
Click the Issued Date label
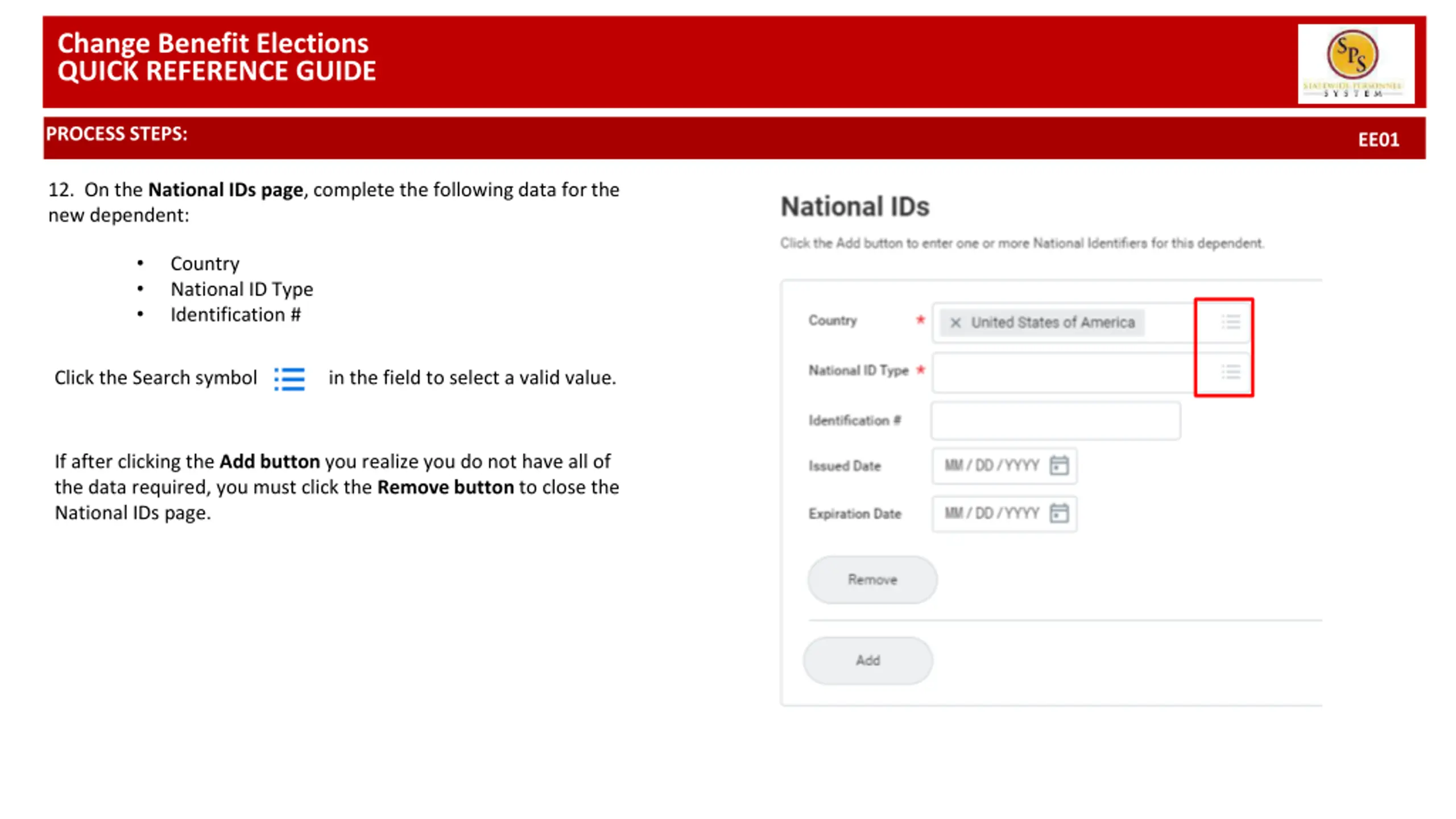point(845,466)
